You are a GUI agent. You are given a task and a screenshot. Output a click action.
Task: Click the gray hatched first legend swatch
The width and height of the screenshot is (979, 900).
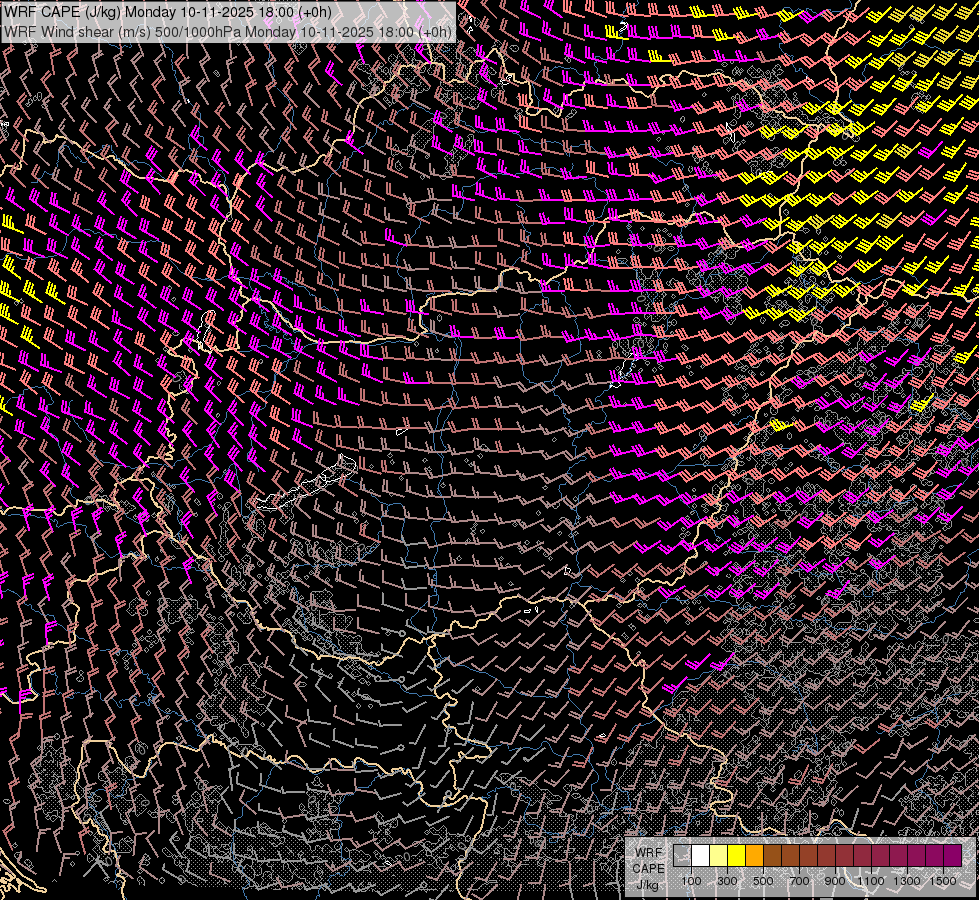[x=682, y=855]
